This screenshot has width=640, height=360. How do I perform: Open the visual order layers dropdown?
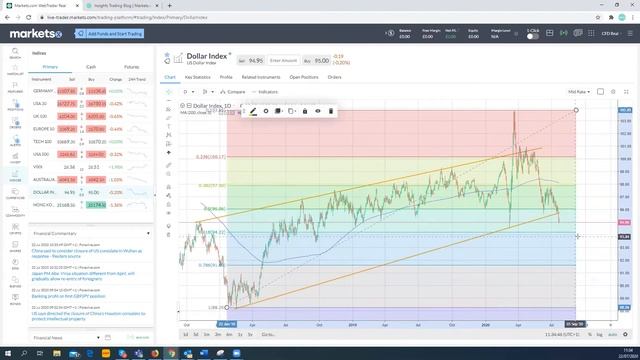pos(279,111)
